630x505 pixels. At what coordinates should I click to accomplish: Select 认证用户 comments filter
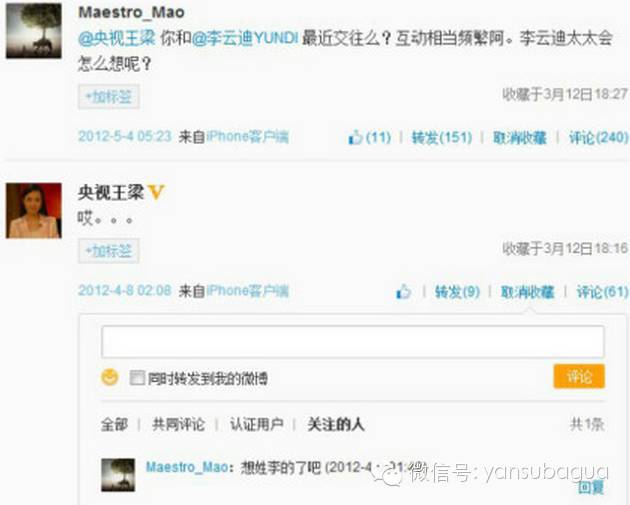tap(256, 424)
